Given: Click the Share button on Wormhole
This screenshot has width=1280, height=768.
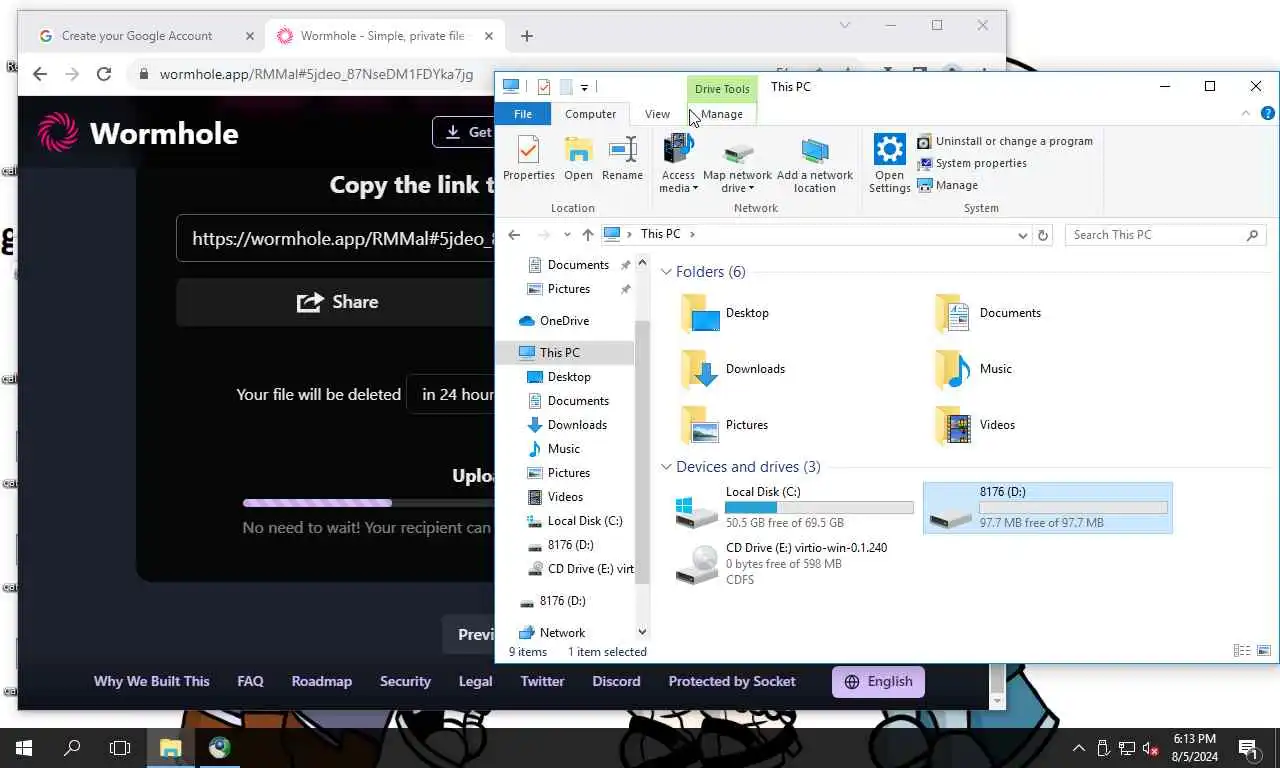Looking at the screenshot, I should tap(337, 302).
